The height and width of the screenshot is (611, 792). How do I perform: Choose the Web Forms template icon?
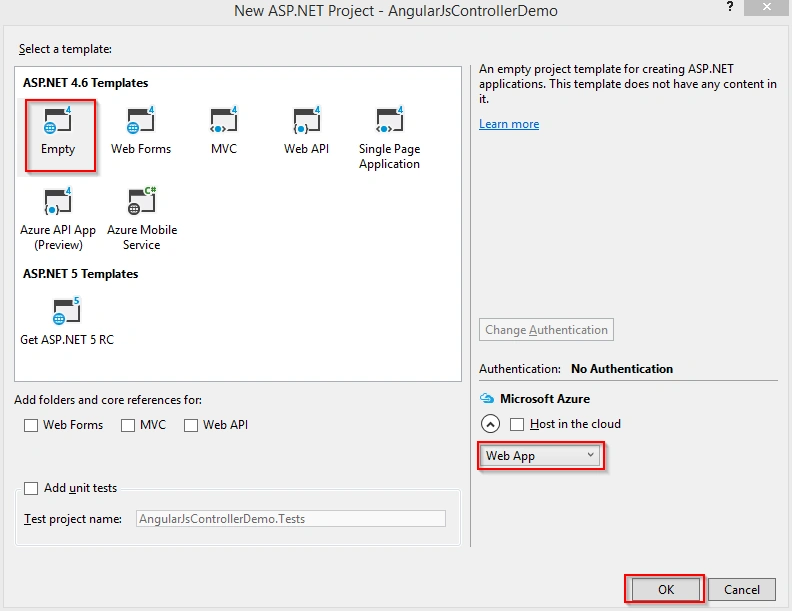click(x=140, y=120)
